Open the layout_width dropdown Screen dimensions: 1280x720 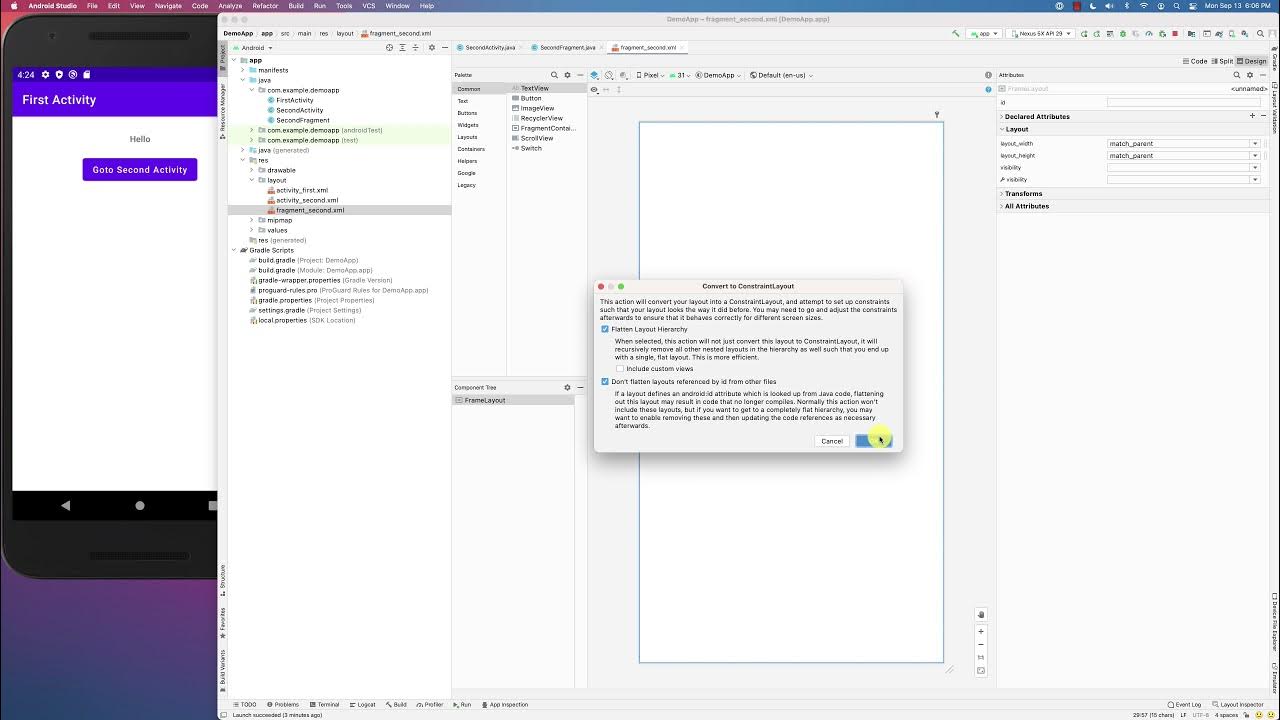point(1255,143)
